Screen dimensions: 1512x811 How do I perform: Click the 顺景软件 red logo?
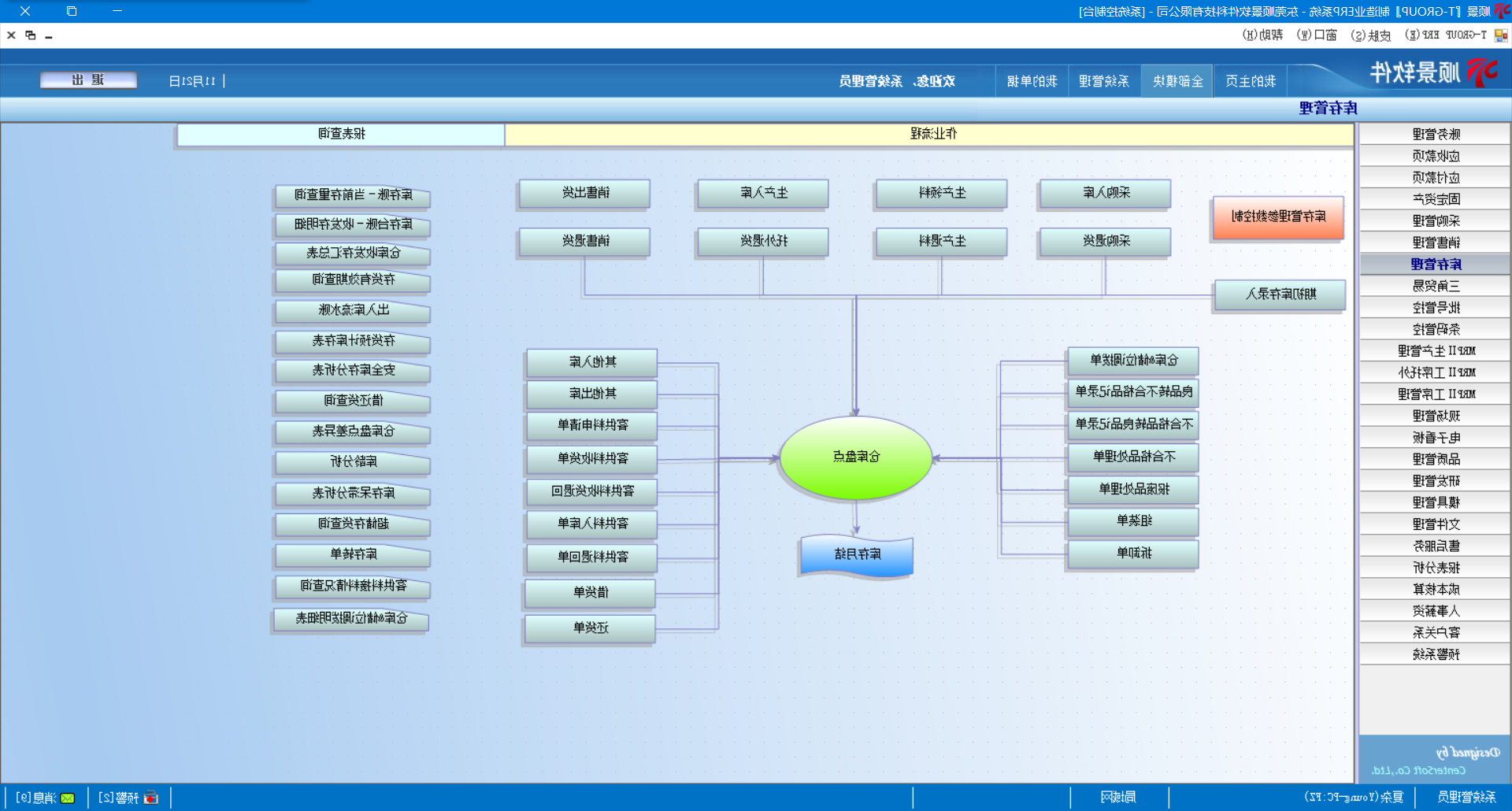coord(1482,72)
